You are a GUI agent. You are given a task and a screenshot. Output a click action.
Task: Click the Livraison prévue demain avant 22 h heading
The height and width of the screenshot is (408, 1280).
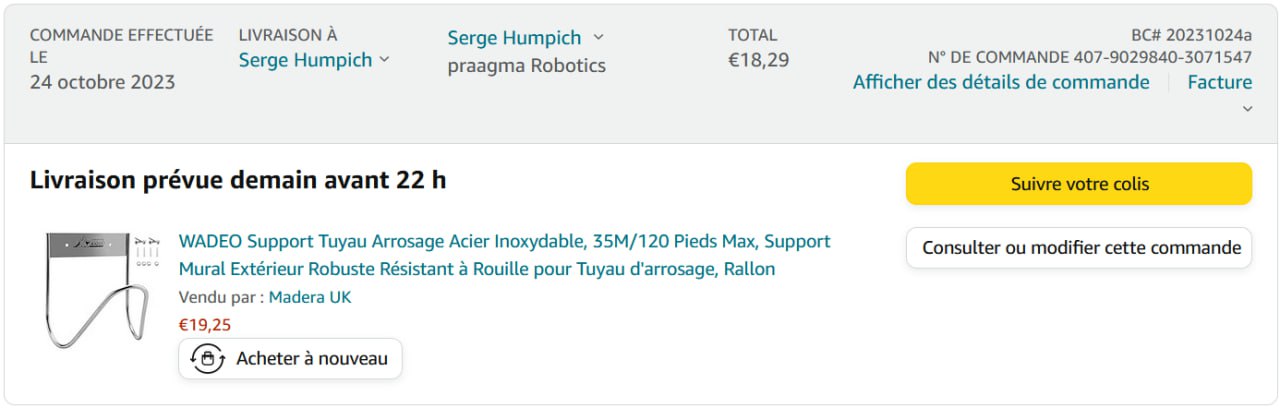coord(238,180)
